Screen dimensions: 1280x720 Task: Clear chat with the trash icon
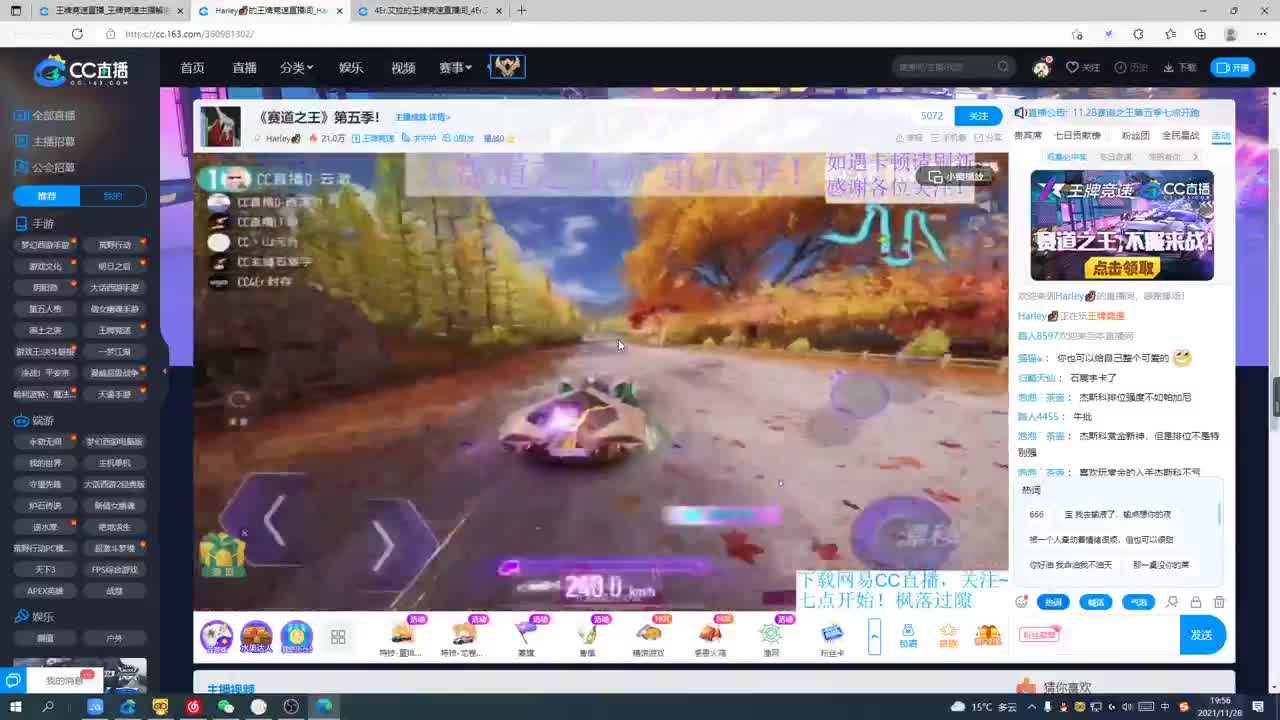coord(1219,602)
